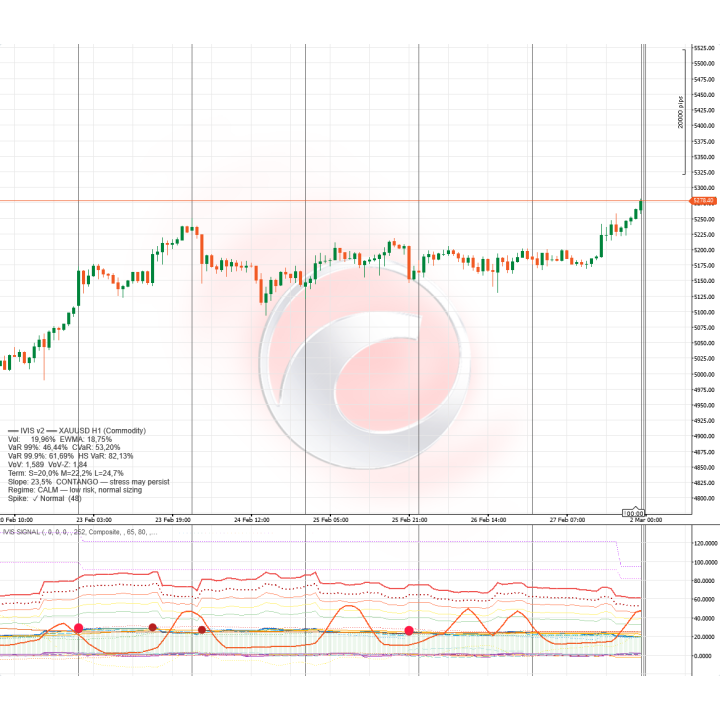720x720 pixels.
Task: Click the bright red signal dot near 23 Feb 03:00
Action: pos(79,628)
